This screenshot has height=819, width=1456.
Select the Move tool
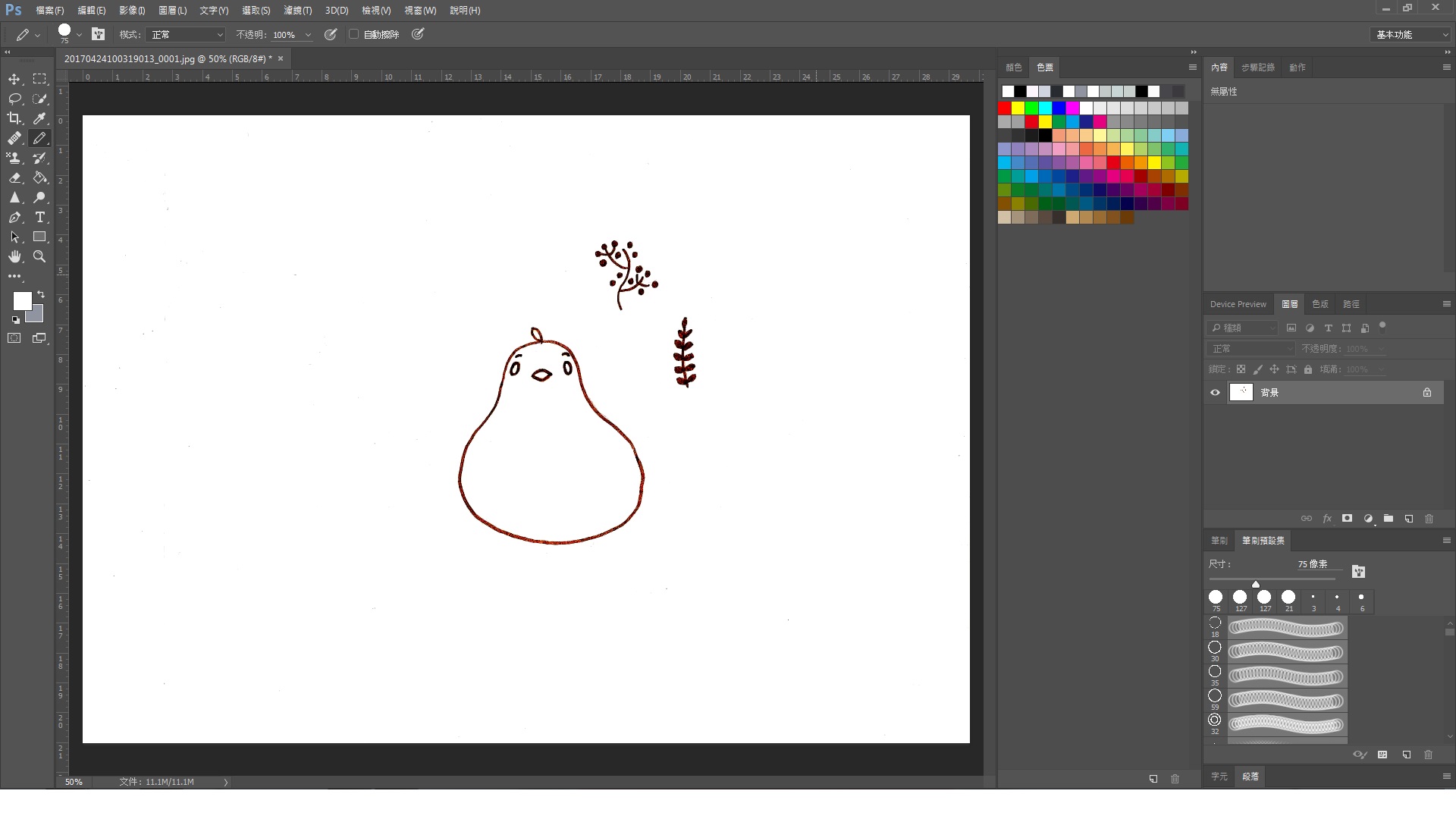pyautogui.click(x=14, y=79)
